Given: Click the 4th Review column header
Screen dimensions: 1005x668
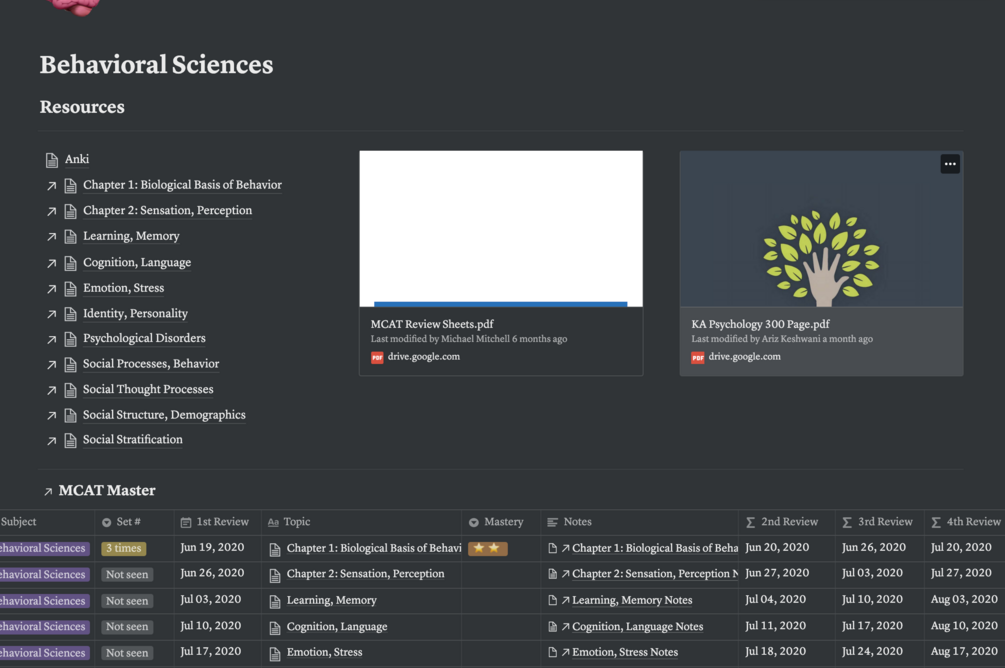Looking at the screenshot, I should point(965,522).
